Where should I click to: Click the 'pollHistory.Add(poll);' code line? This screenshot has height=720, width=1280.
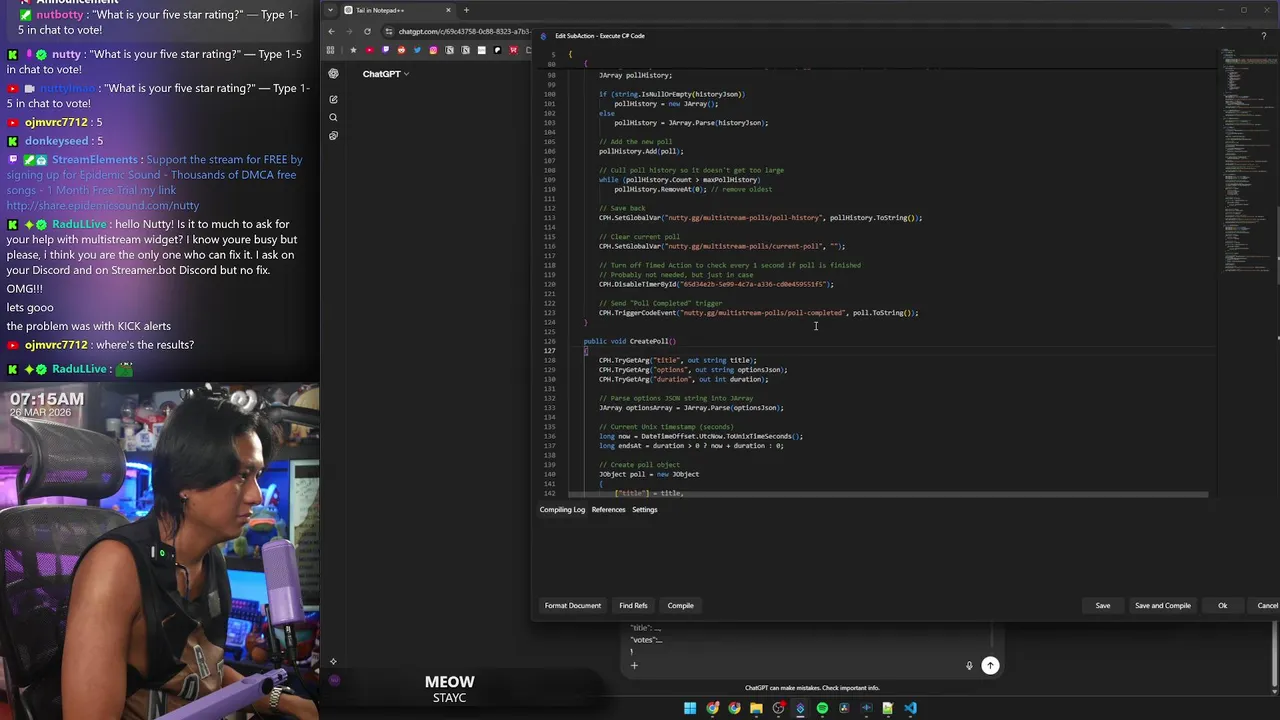coord(641,151)
